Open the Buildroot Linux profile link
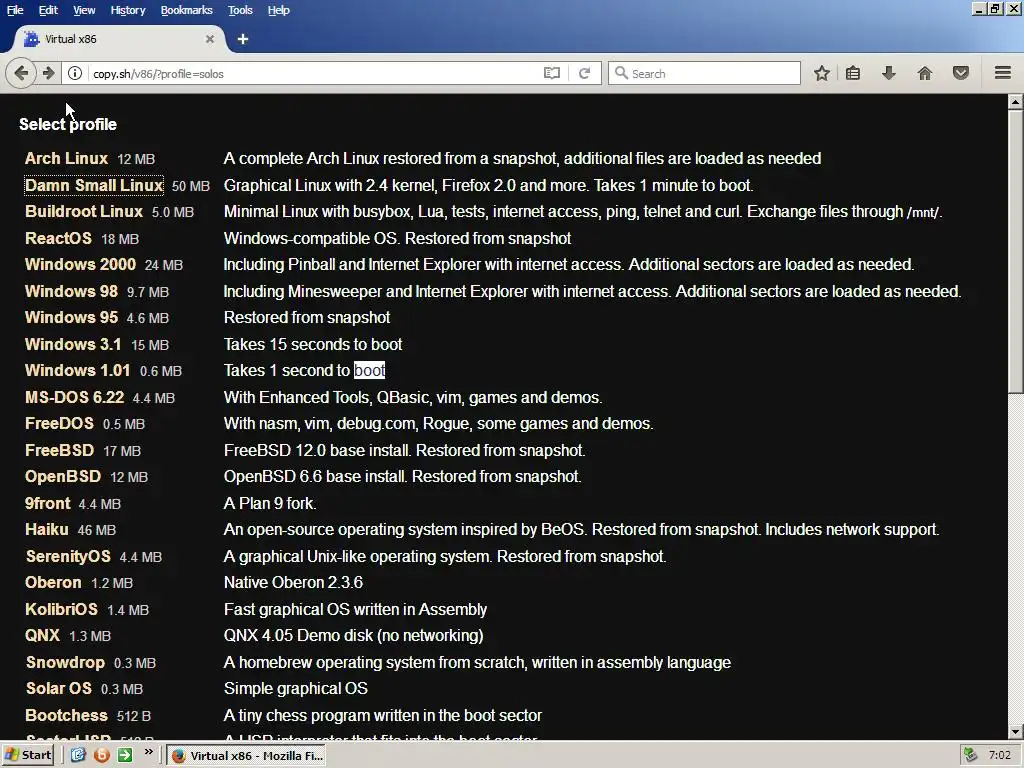 tap(84, 212)
